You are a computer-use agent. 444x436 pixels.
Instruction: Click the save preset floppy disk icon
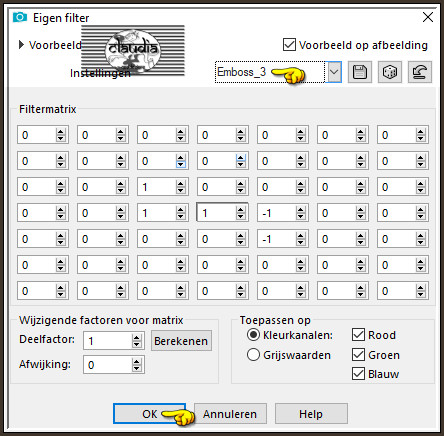pos(360,72)
